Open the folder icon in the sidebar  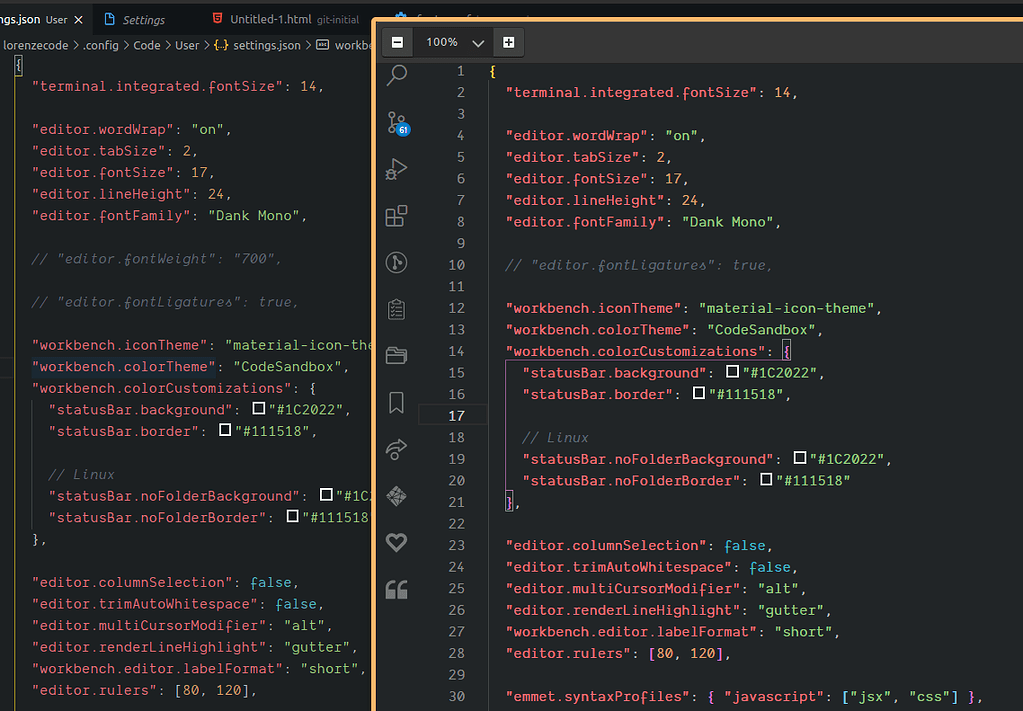(396, 355)
